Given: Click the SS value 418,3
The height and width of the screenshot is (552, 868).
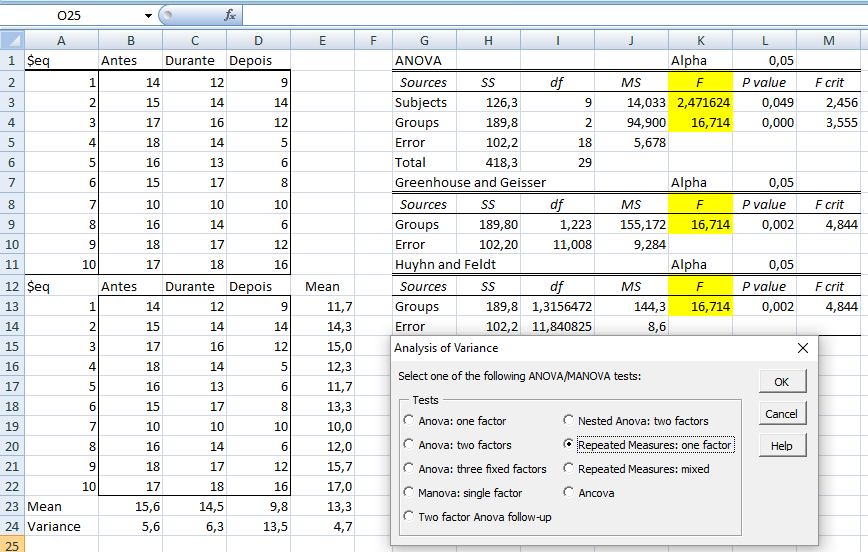Looking at the screenshot, I should point(488,162).
